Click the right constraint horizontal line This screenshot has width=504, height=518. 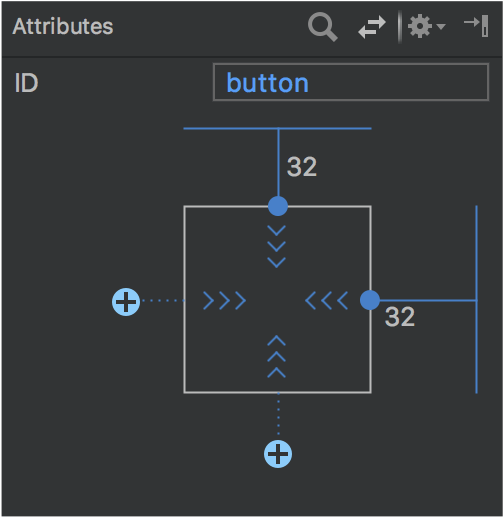coord(428,300)
